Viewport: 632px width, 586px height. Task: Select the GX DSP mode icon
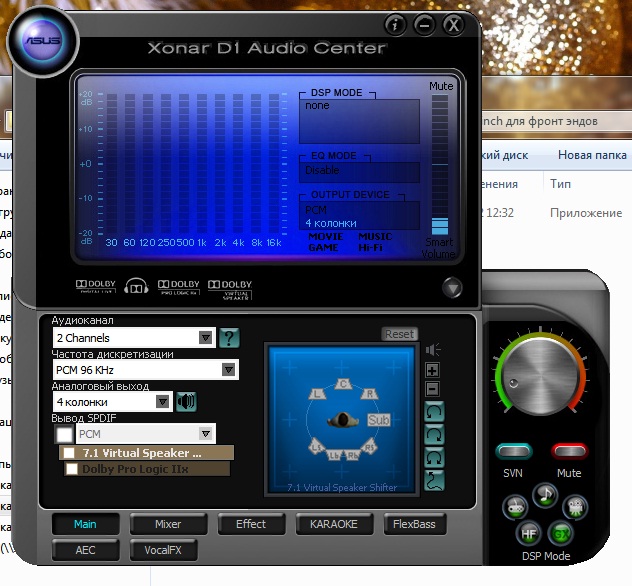pos(561,534)
